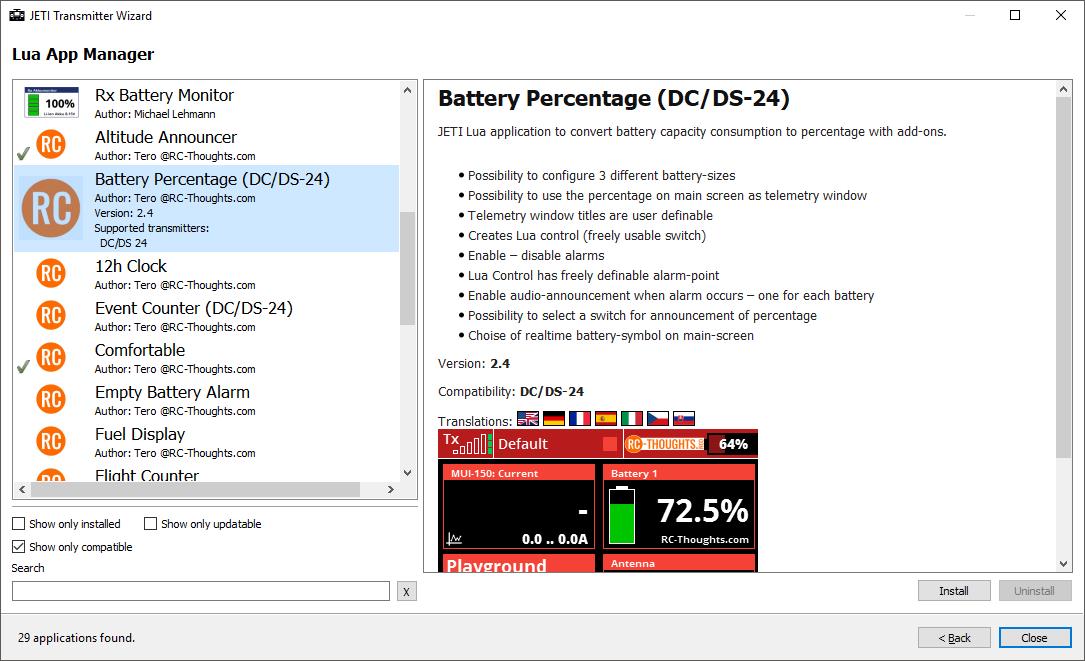Image resolution: width=1085 pixels, height=661 pixels.
Task: Click the Fuel Display RC logo icon
Action: [x=51, y=442]
